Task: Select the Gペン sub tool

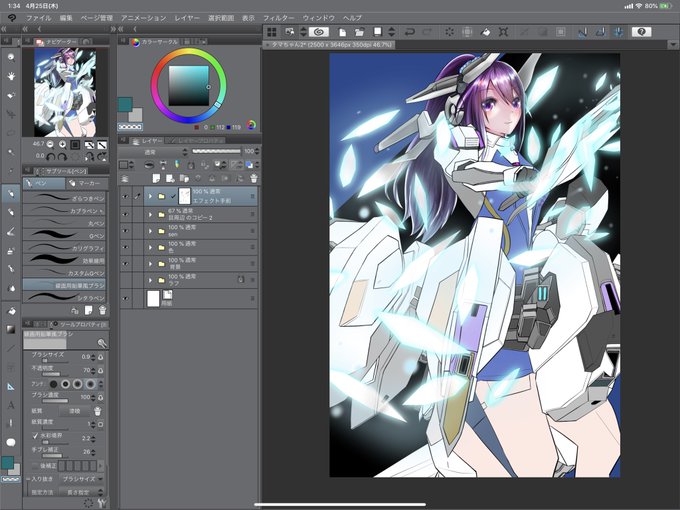Action: (x=64, y=235)
